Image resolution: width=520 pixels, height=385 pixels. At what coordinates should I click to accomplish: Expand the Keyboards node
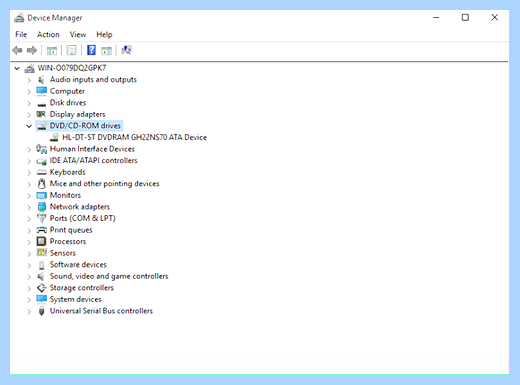29,173
